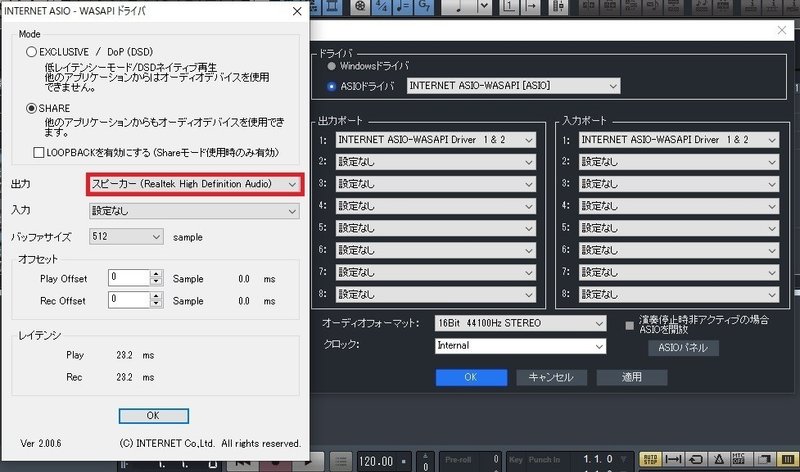
Task: Open input port 3 設定なし dropdown
Action: (x=679, y=184)
